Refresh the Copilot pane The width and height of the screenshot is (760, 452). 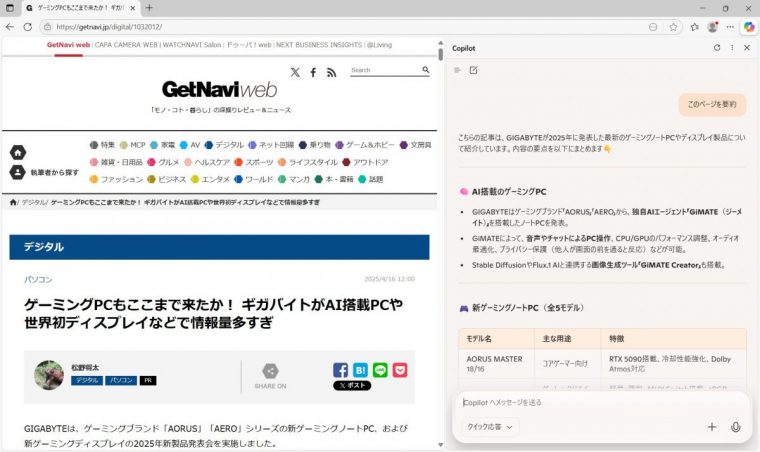pyautogui.click(x=717, y=47)
